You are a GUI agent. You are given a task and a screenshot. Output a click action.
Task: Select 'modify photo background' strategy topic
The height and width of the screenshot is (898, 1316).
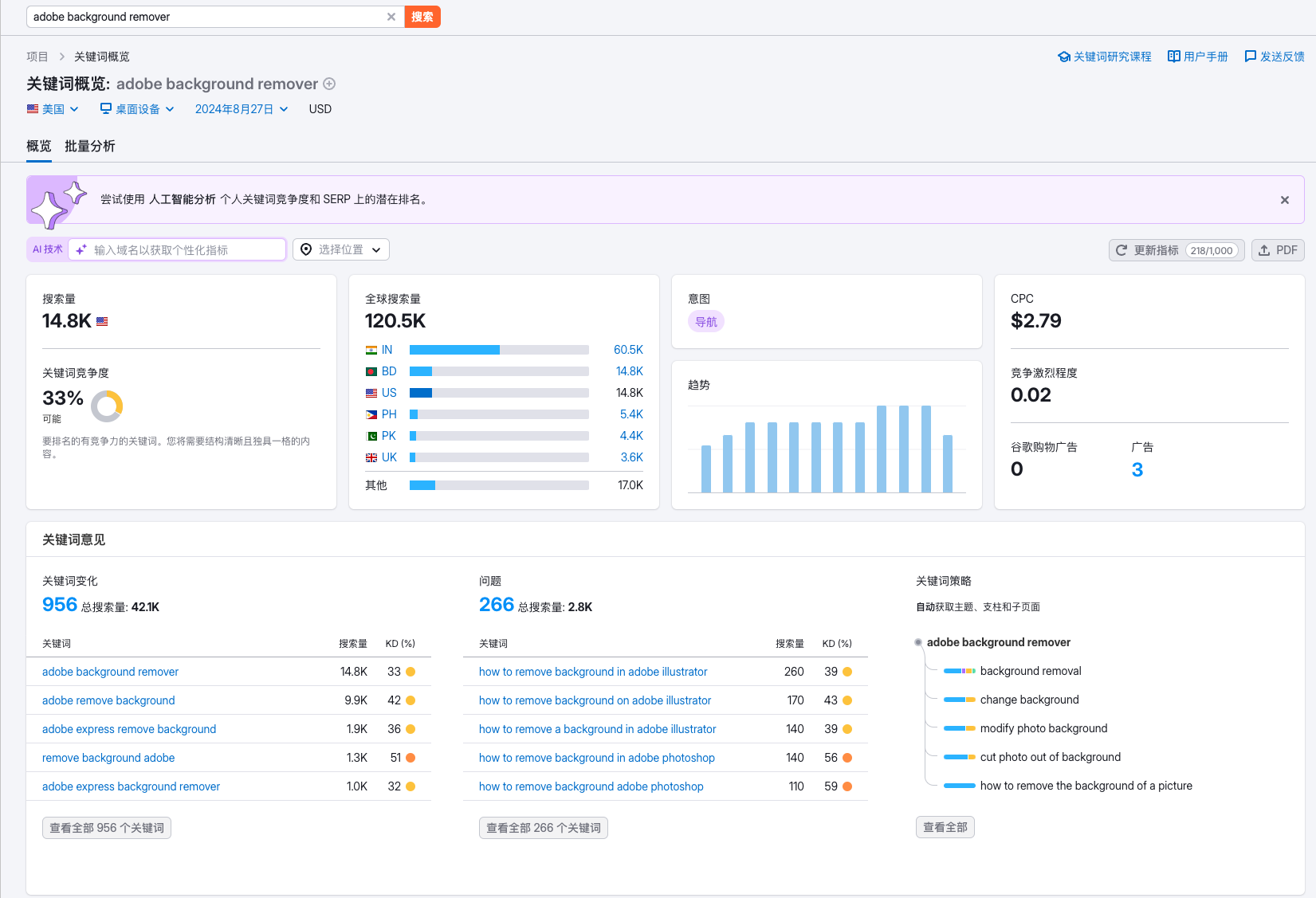[x=1043, y=728]
